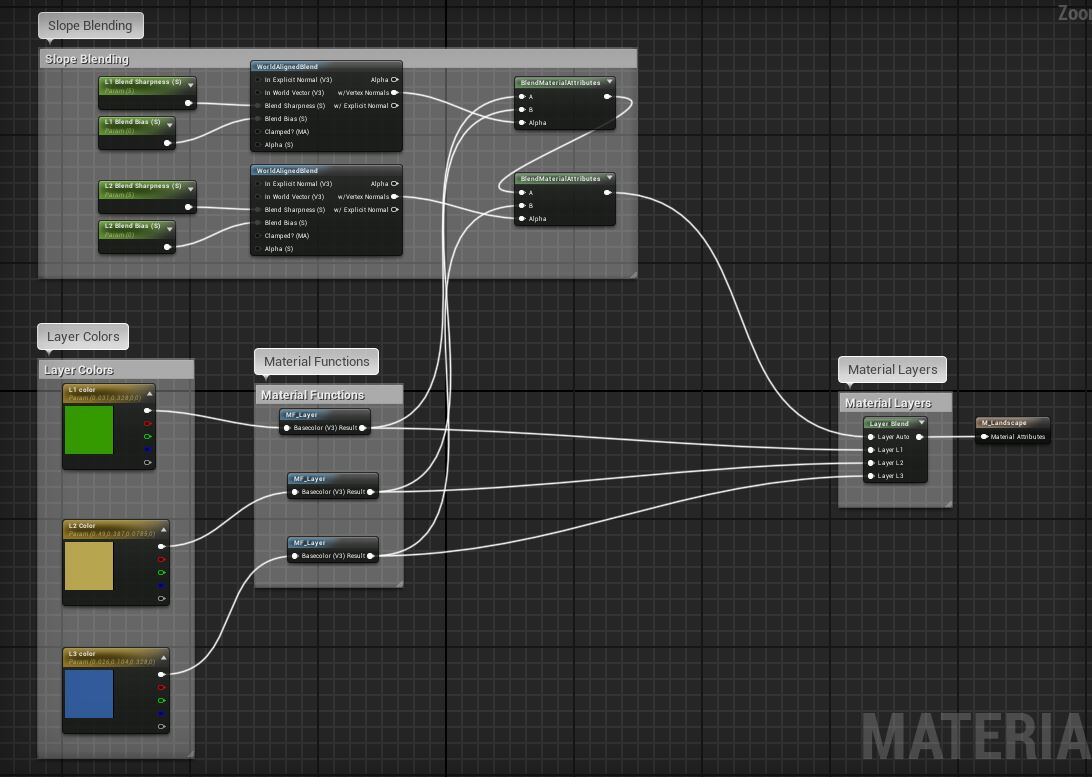Image resolution: width=1092 pixels, height=777 pixels.
Task: Collapse the L2 Color node preview
Action: [164, 529]
